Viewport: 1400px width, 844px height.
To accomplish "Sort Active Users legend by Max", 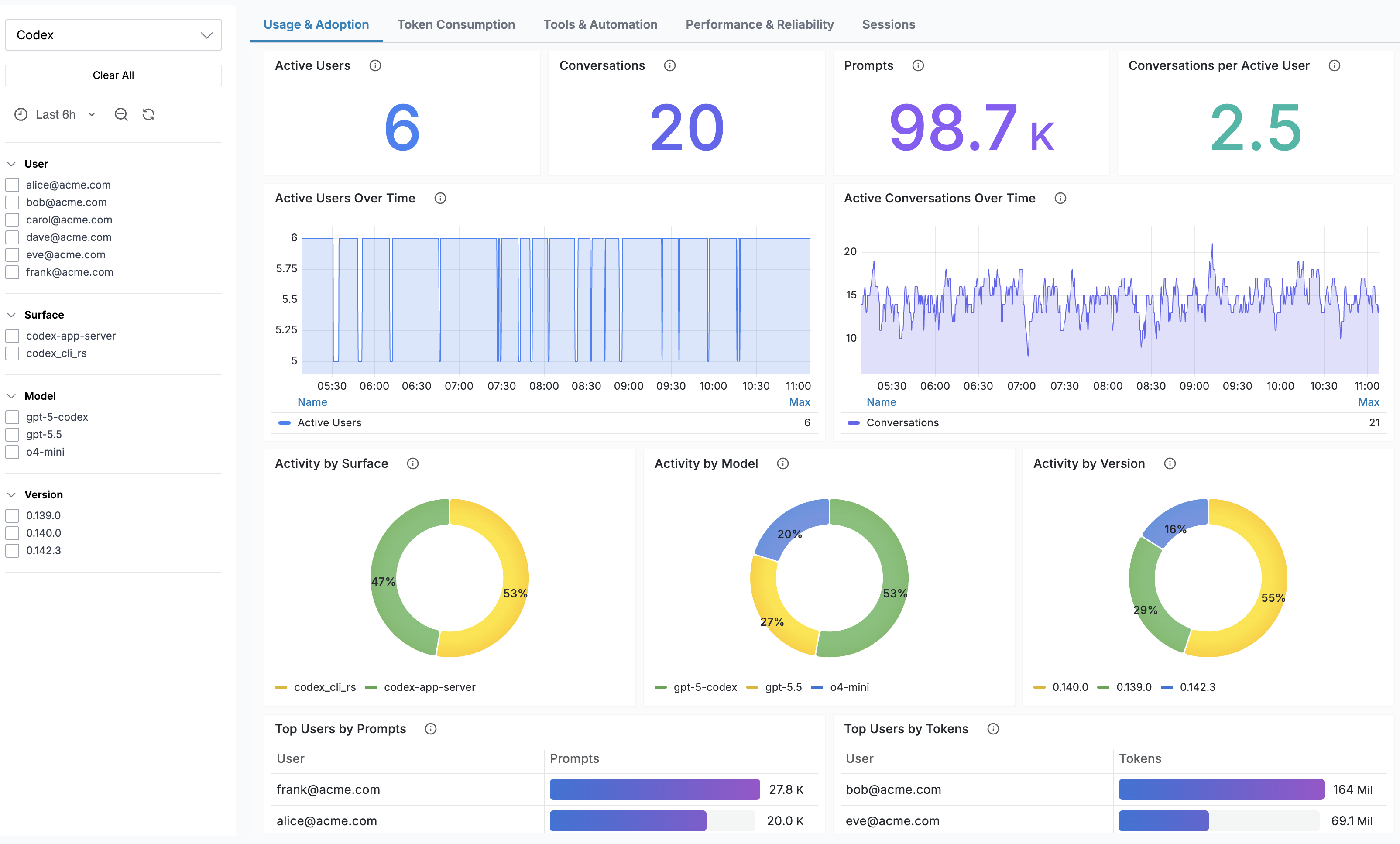I will (800, 402).
